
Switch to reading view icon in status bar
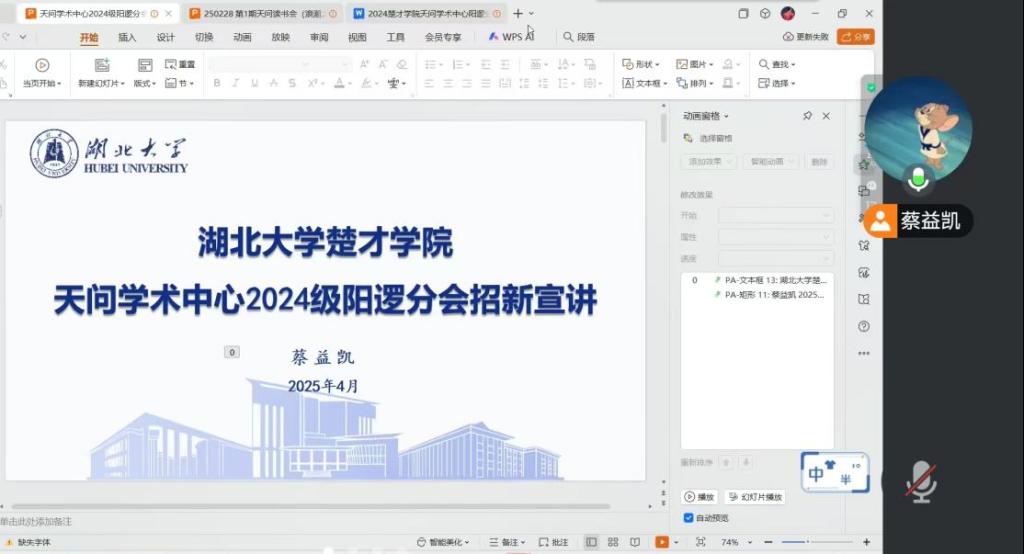[635, 542]
